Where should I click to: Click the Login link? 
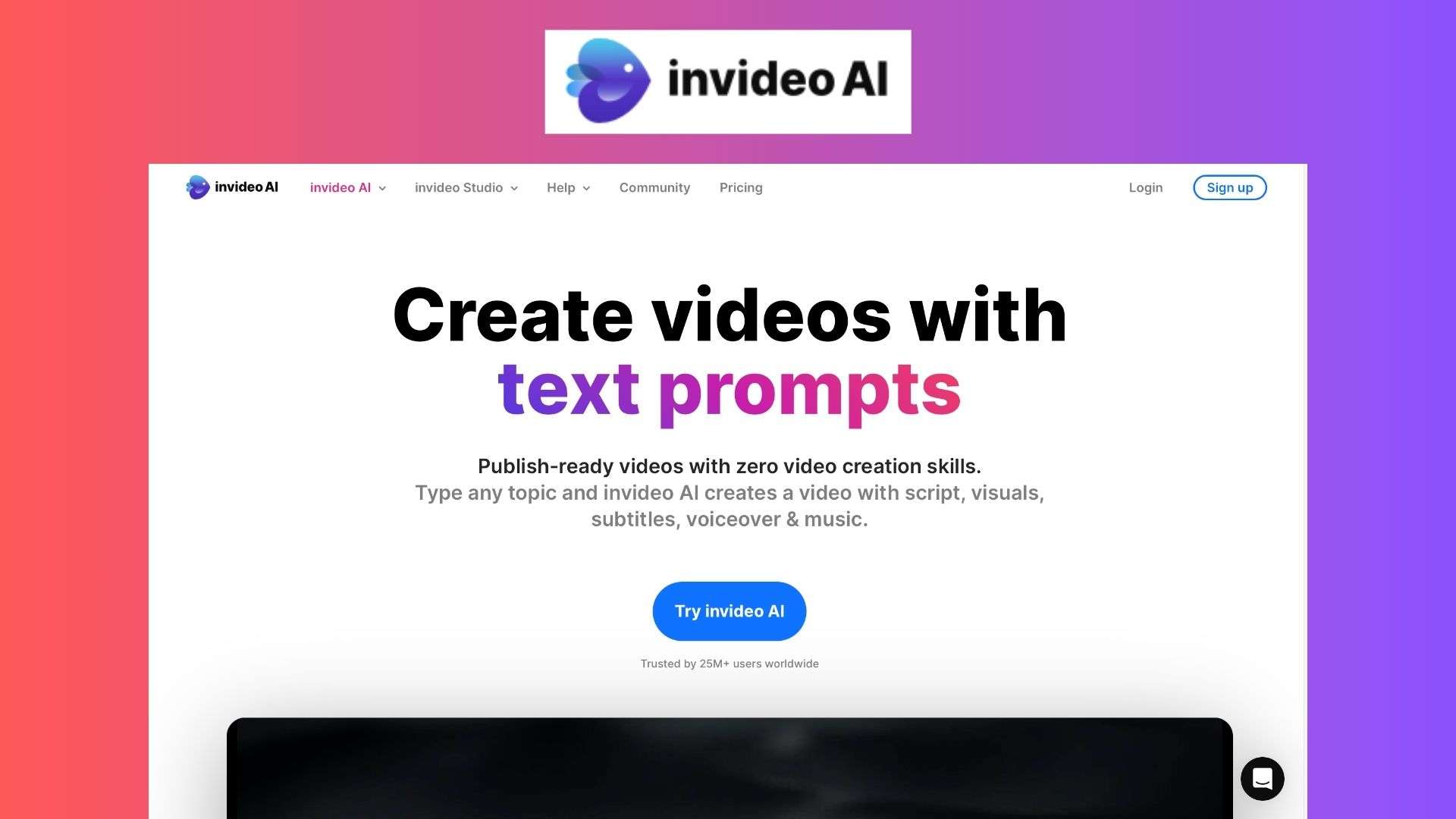[x=1145, y=187]
